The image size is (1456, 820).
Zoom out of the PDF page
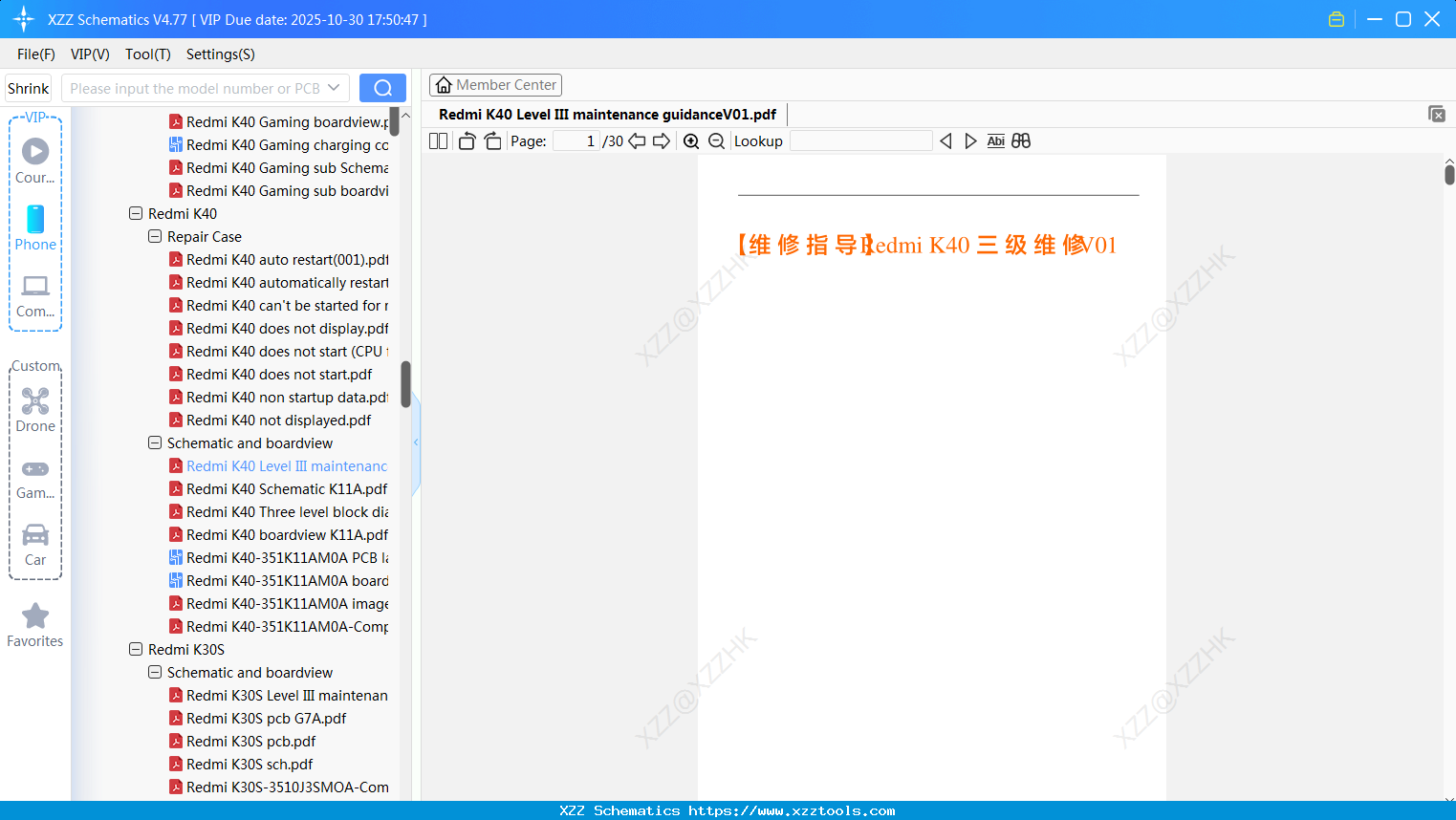(x=716, y=140)
